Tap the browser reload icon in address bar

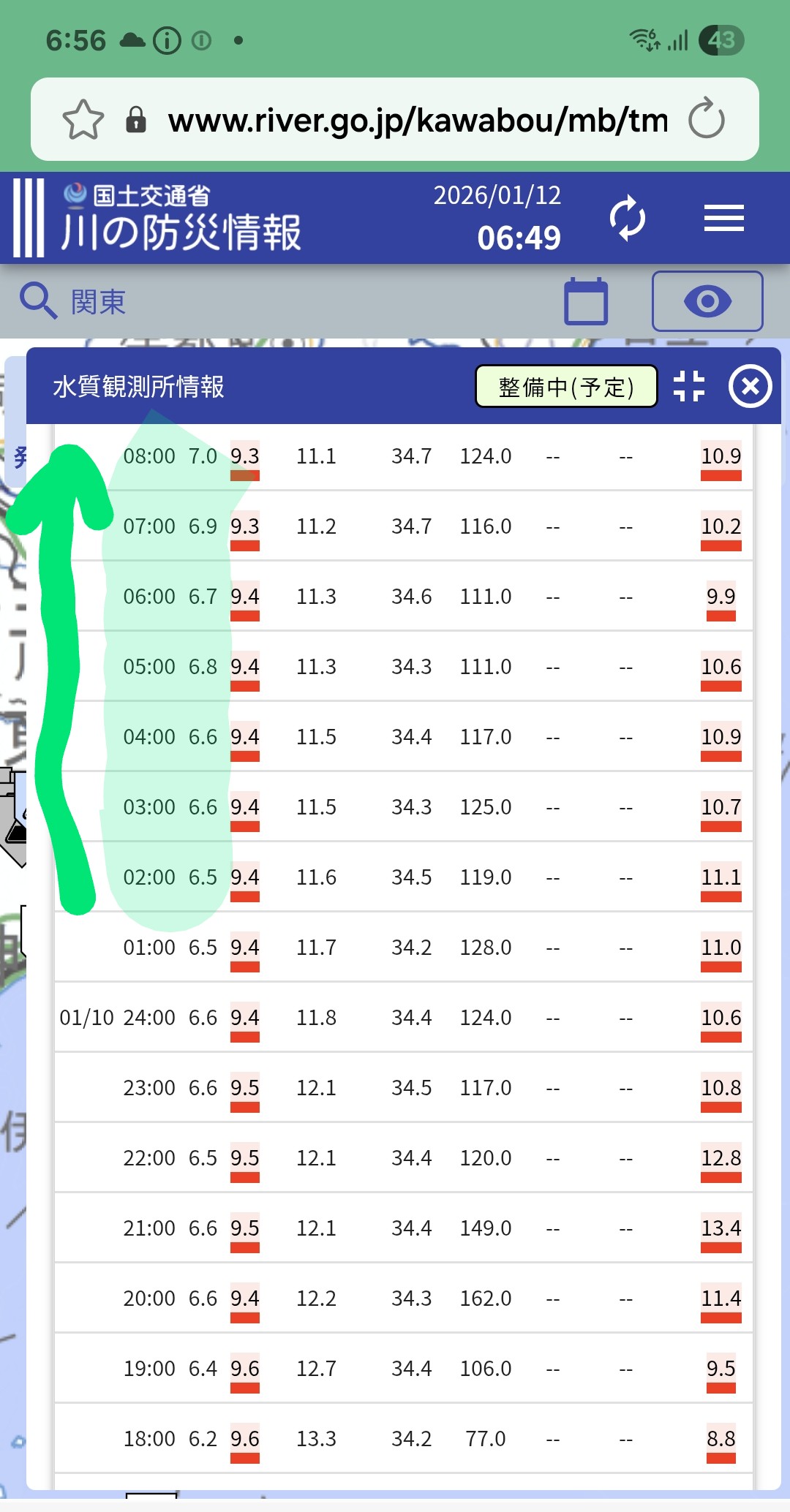click(706, 119)
